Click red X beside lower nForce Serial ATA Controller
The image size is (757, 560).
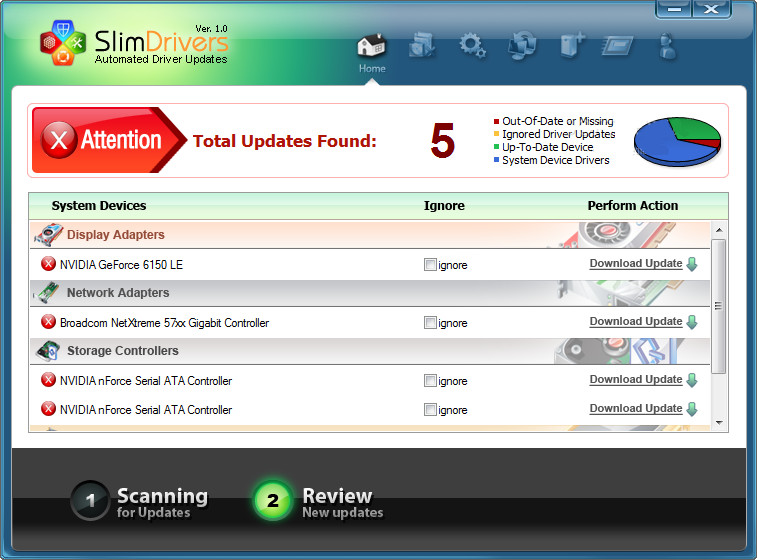pyautogui.click(x=48, y=408)
